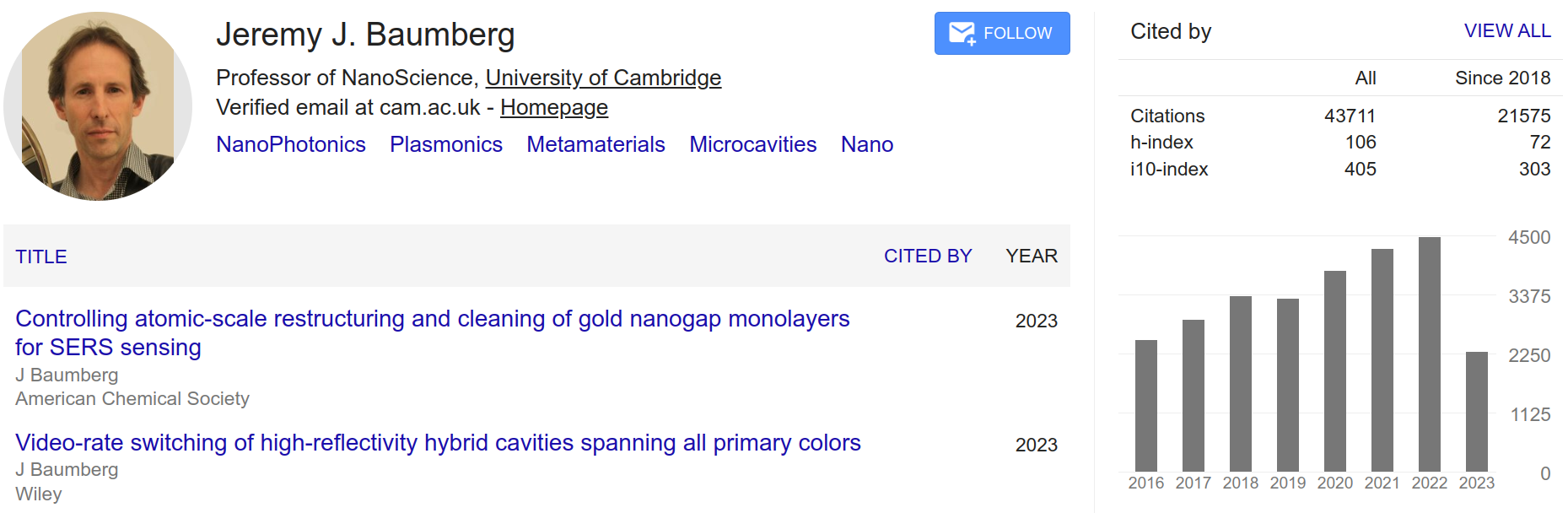
Task: Click the blue FOLLOW button label
Action: [x=1017, y=33]
